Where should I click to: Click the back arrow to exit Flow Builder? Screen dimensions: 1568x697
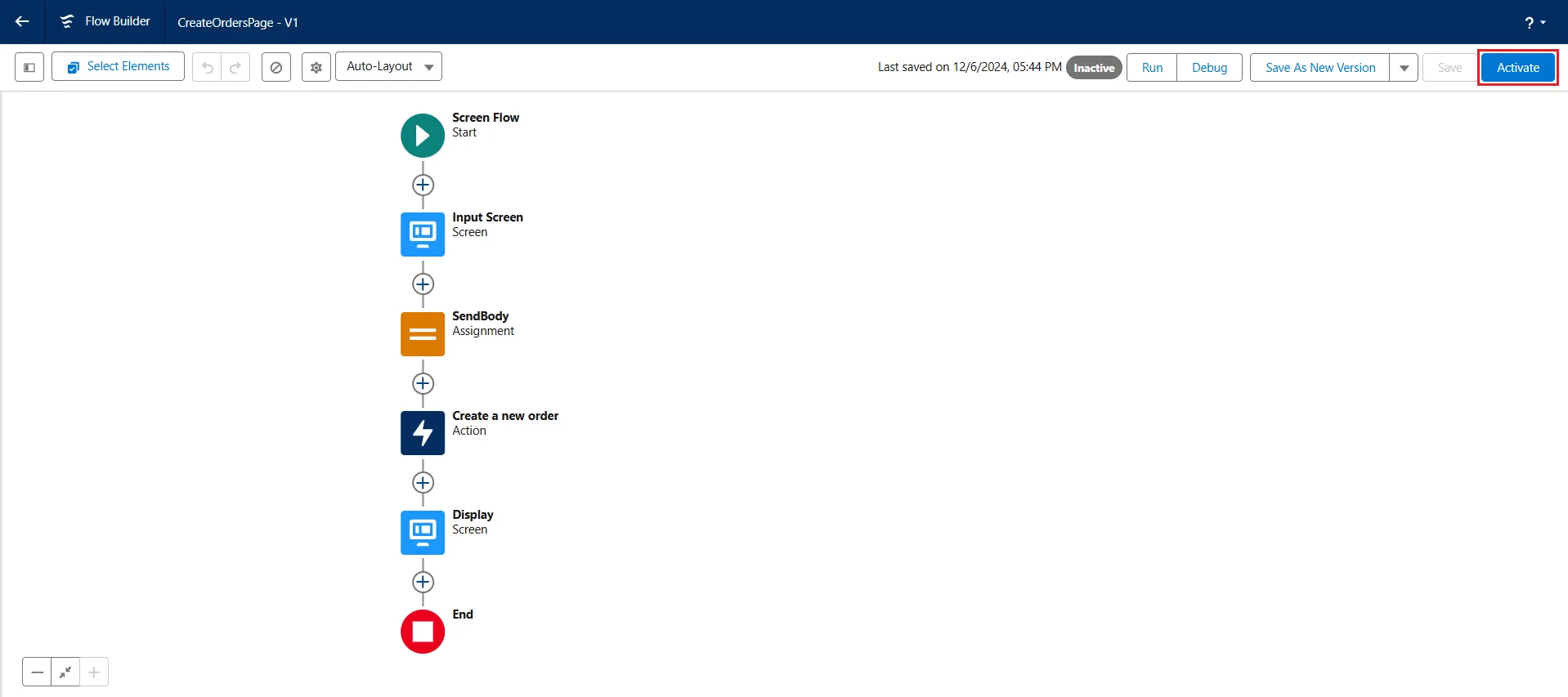point(22,22)
